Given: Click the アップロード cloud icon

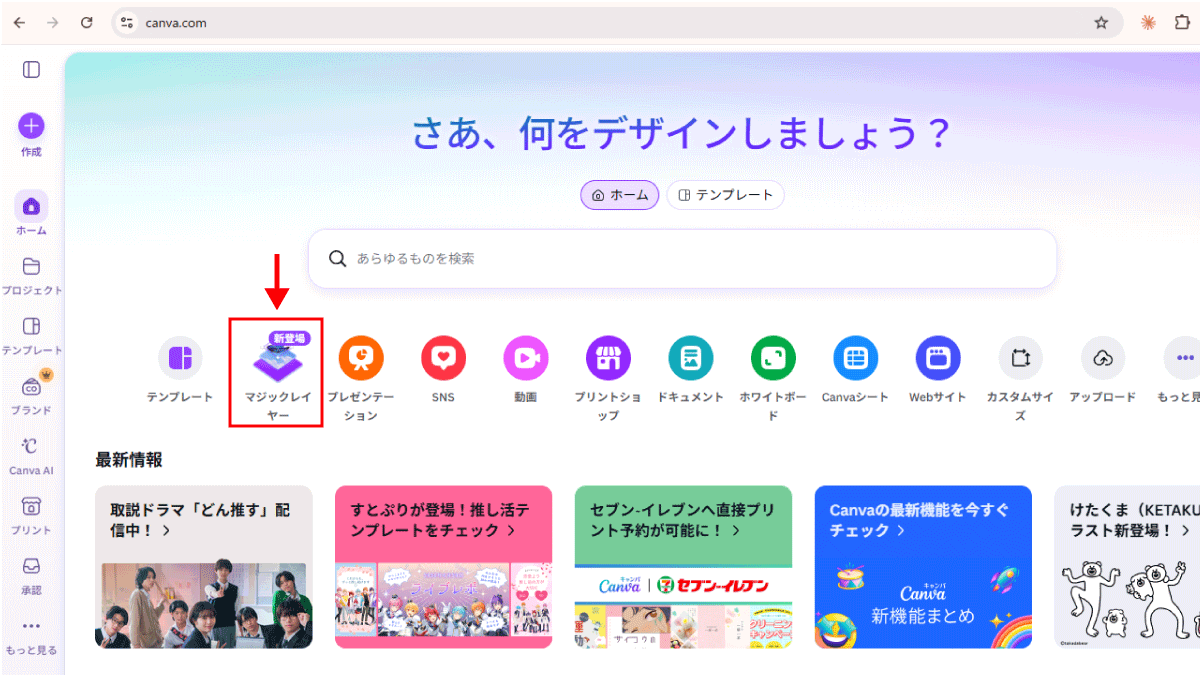Looking at the screenshot, I should tap(1103, 358).
